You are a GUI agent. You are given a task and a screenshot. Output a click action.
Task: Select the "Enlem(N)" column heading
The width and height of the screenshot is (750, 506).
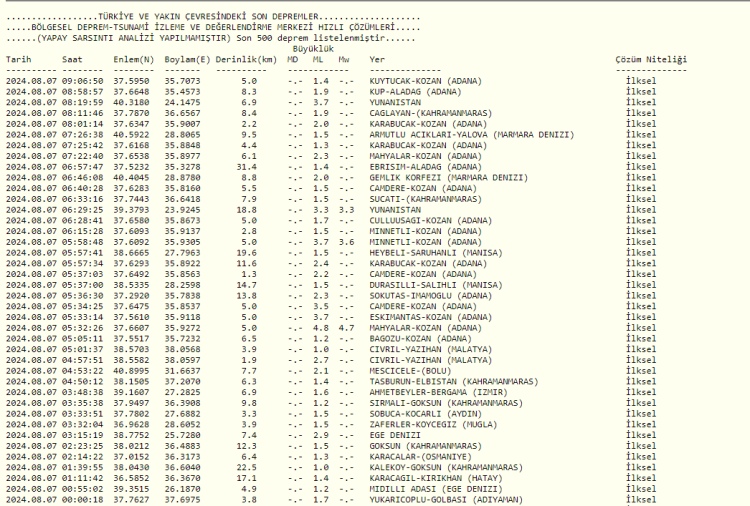(x=131, y=60)
